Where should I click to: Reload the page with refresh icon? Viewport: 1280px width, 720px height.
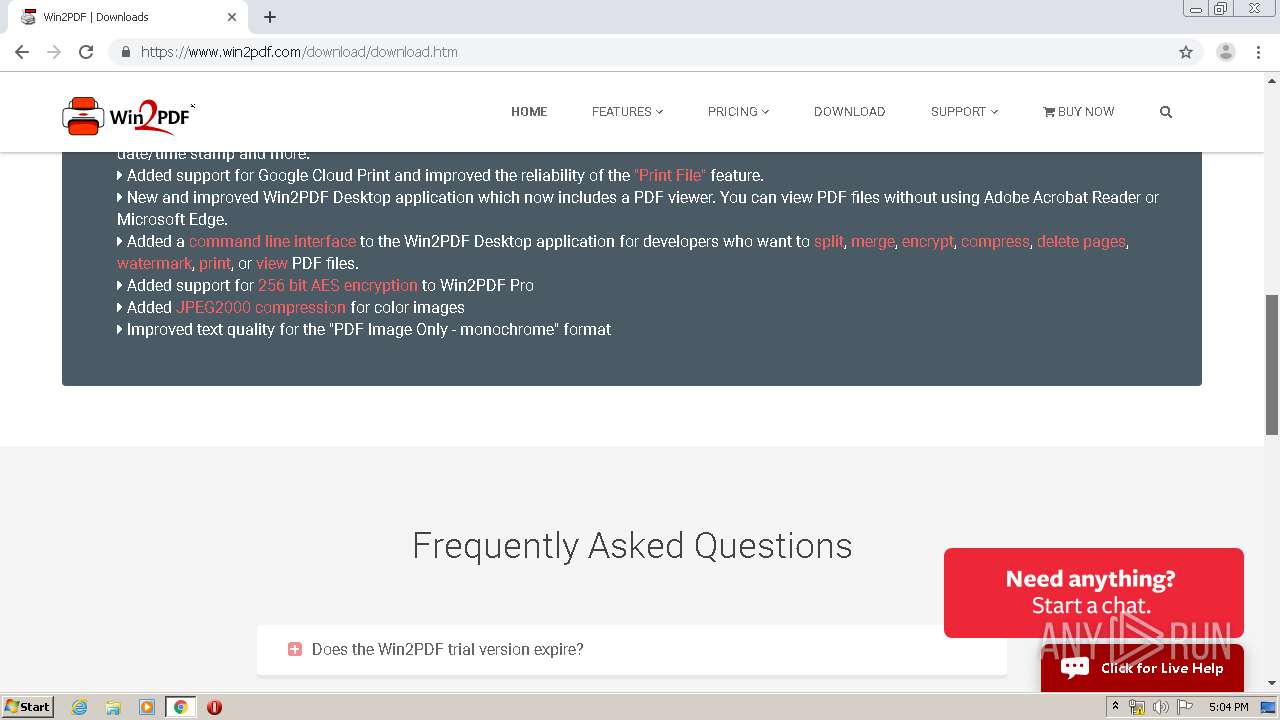(86, 52)
